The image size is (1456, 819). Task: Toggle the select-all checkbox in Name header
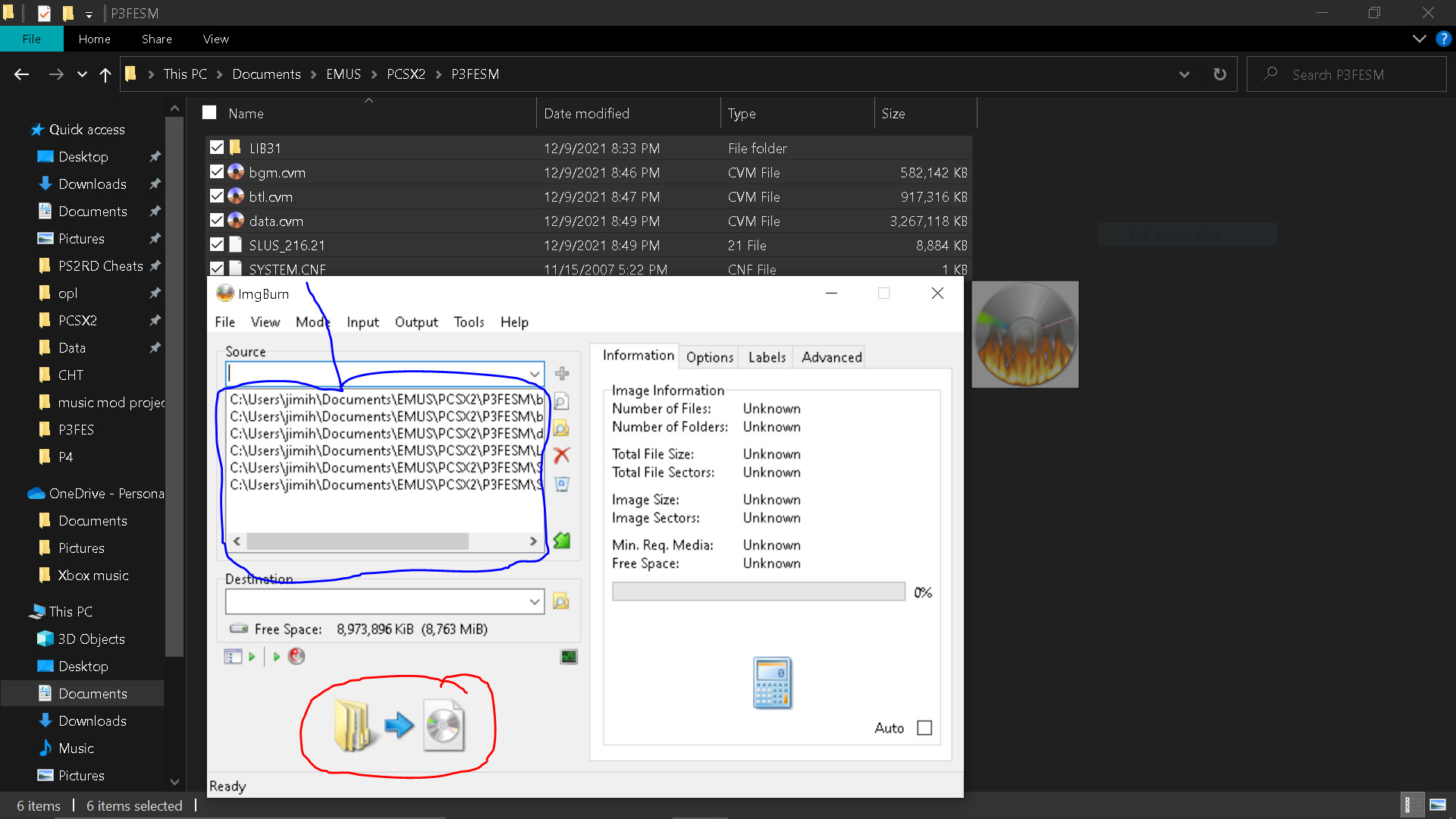[209, 113]
